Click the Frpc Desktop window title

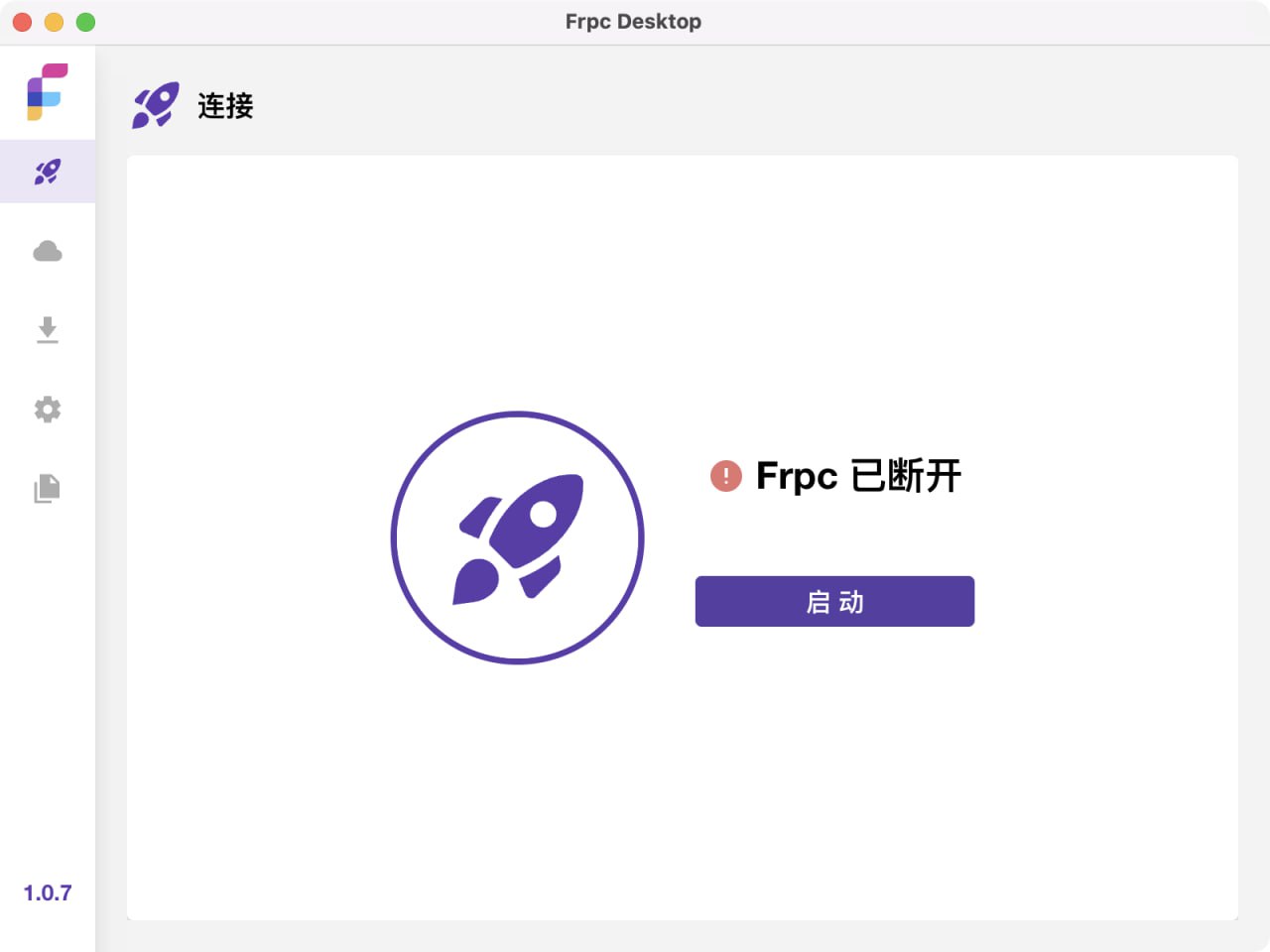633,21
